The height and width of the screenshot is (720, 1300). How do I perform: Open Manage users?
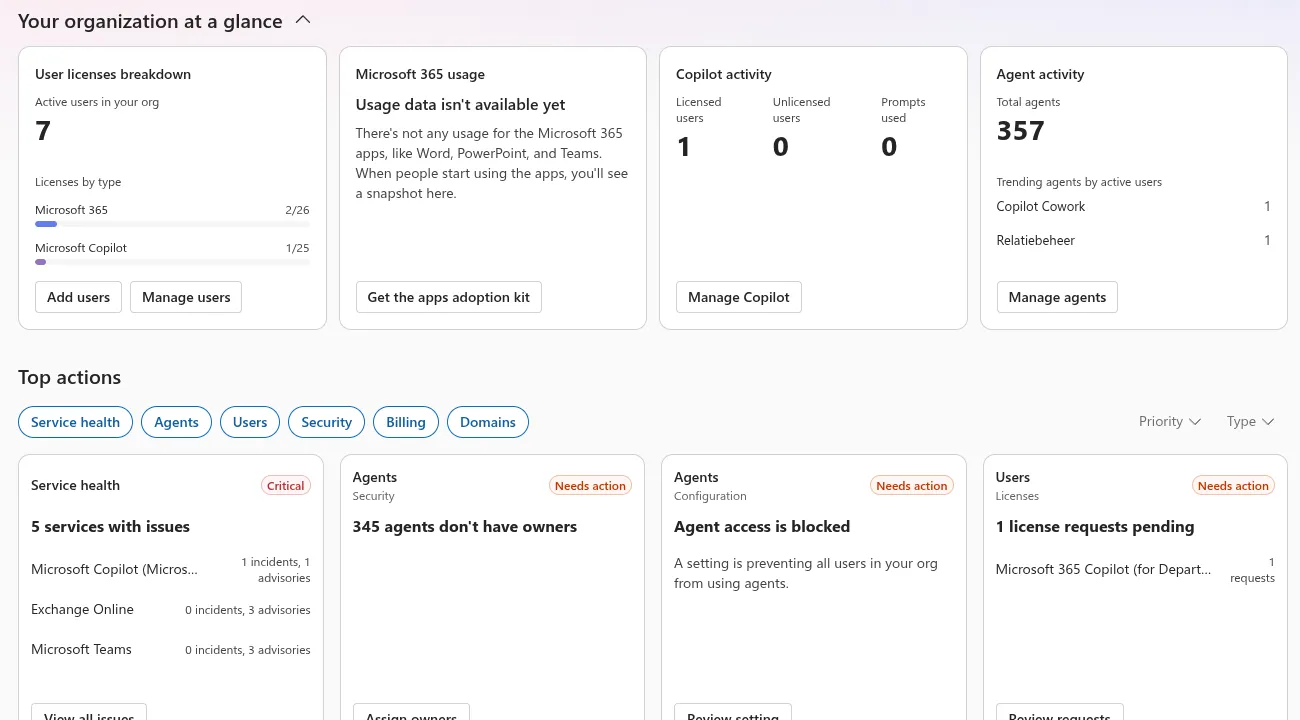click(186, 297)
